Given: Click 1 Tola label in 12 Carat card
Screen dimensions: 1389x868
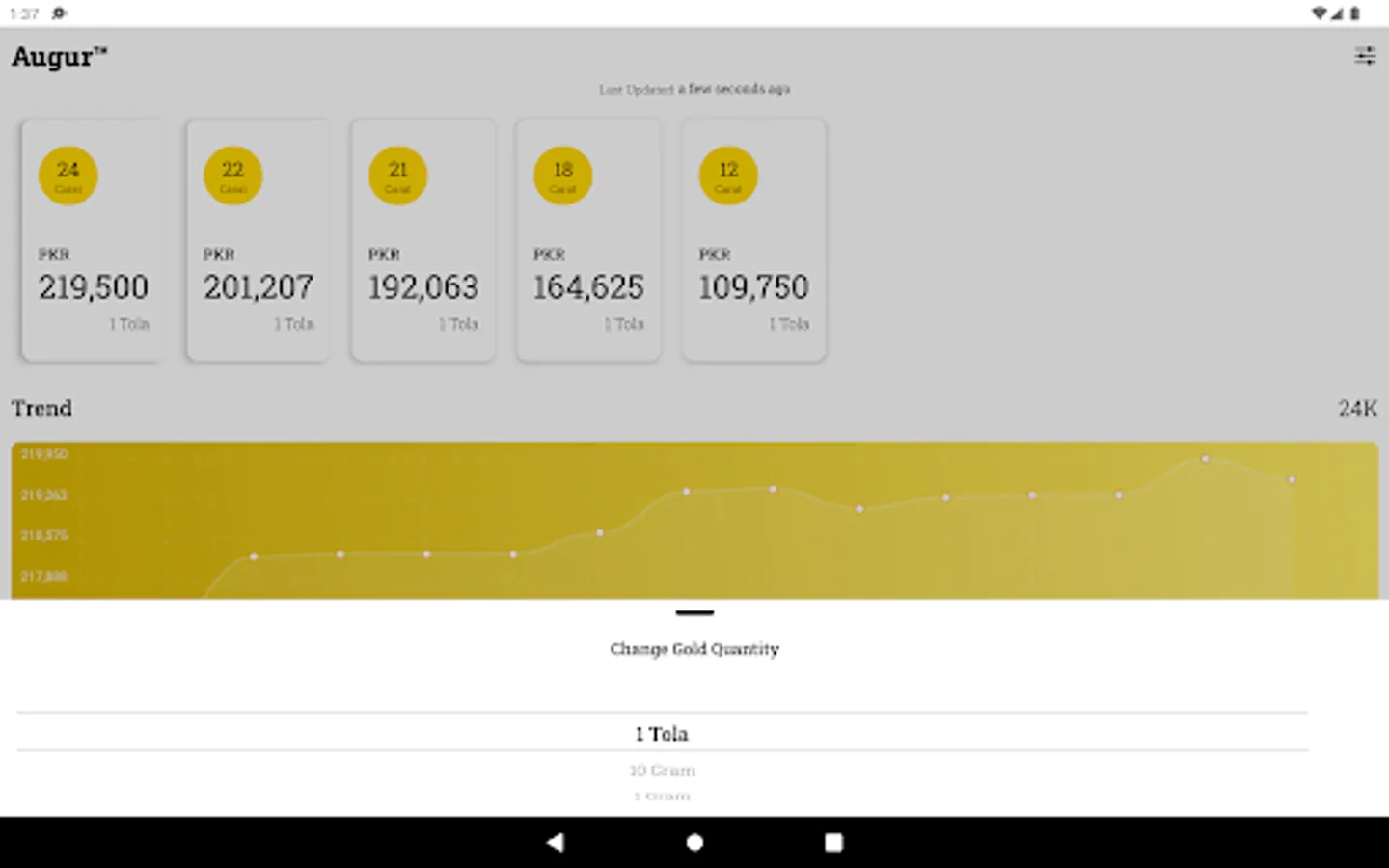Looking at the screenshot, I should [x=789, y=324].
